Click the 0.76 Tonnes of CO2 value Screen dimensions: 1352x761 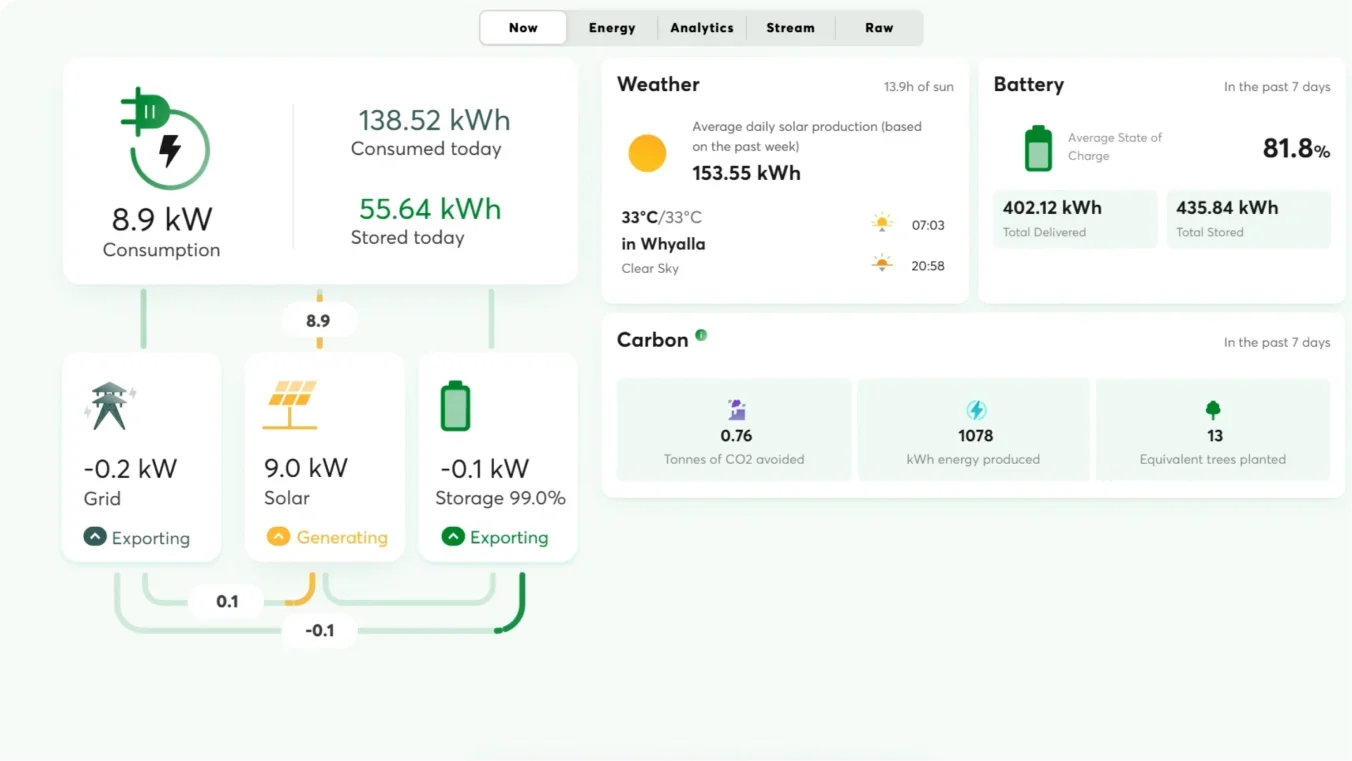pyautogui.click(x=736, y=436)
